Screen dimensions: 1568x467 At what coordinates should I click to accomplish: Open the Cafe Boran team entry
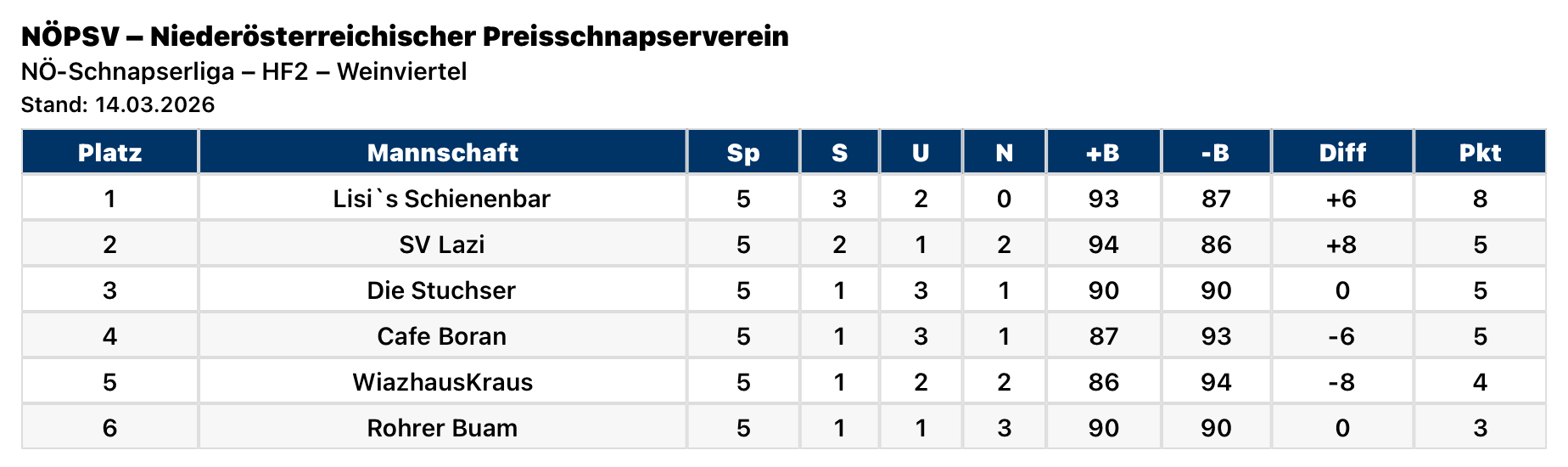point(441,336)
